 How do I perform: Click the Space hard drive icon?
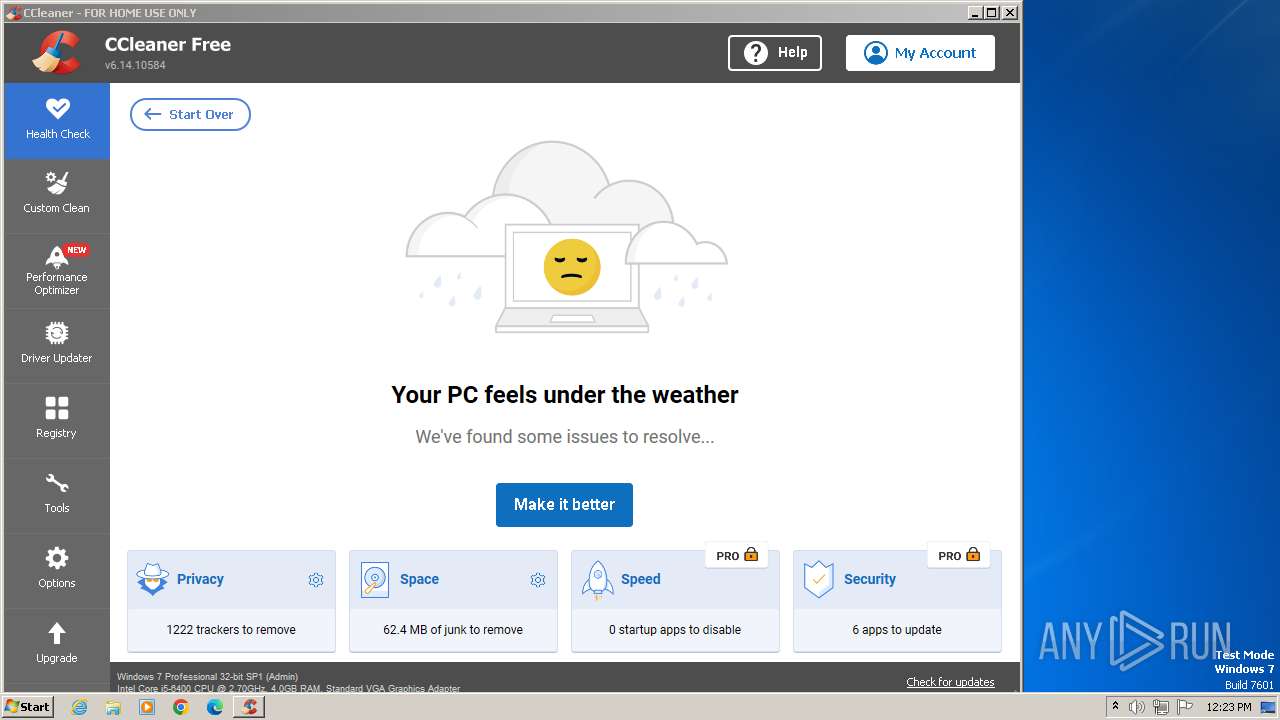[x=375, y=579]
